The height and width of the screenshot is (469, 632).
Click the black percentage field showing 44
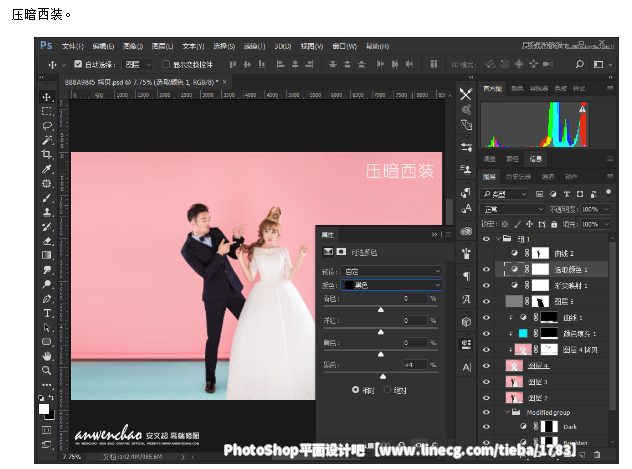415,365
